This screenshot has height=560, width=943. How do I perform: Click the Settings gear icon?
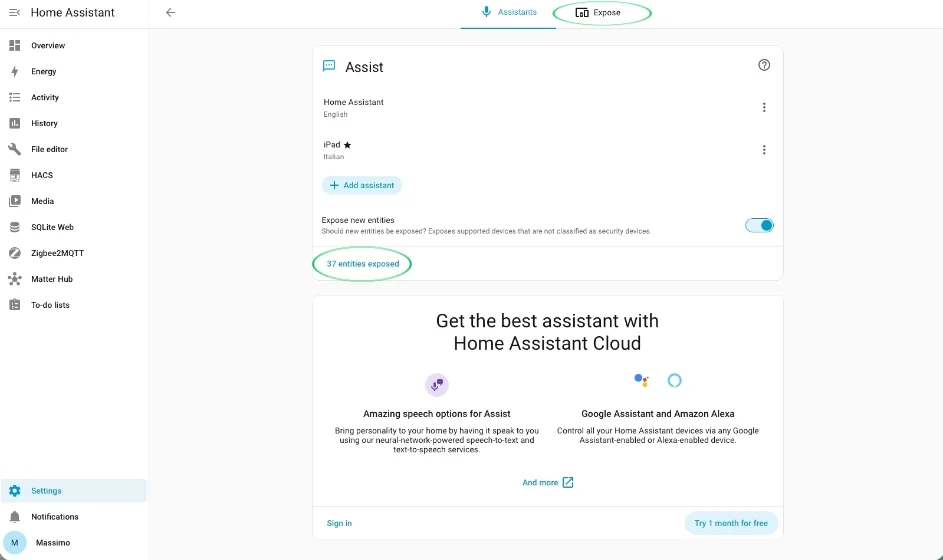click(x=14, y=490)
